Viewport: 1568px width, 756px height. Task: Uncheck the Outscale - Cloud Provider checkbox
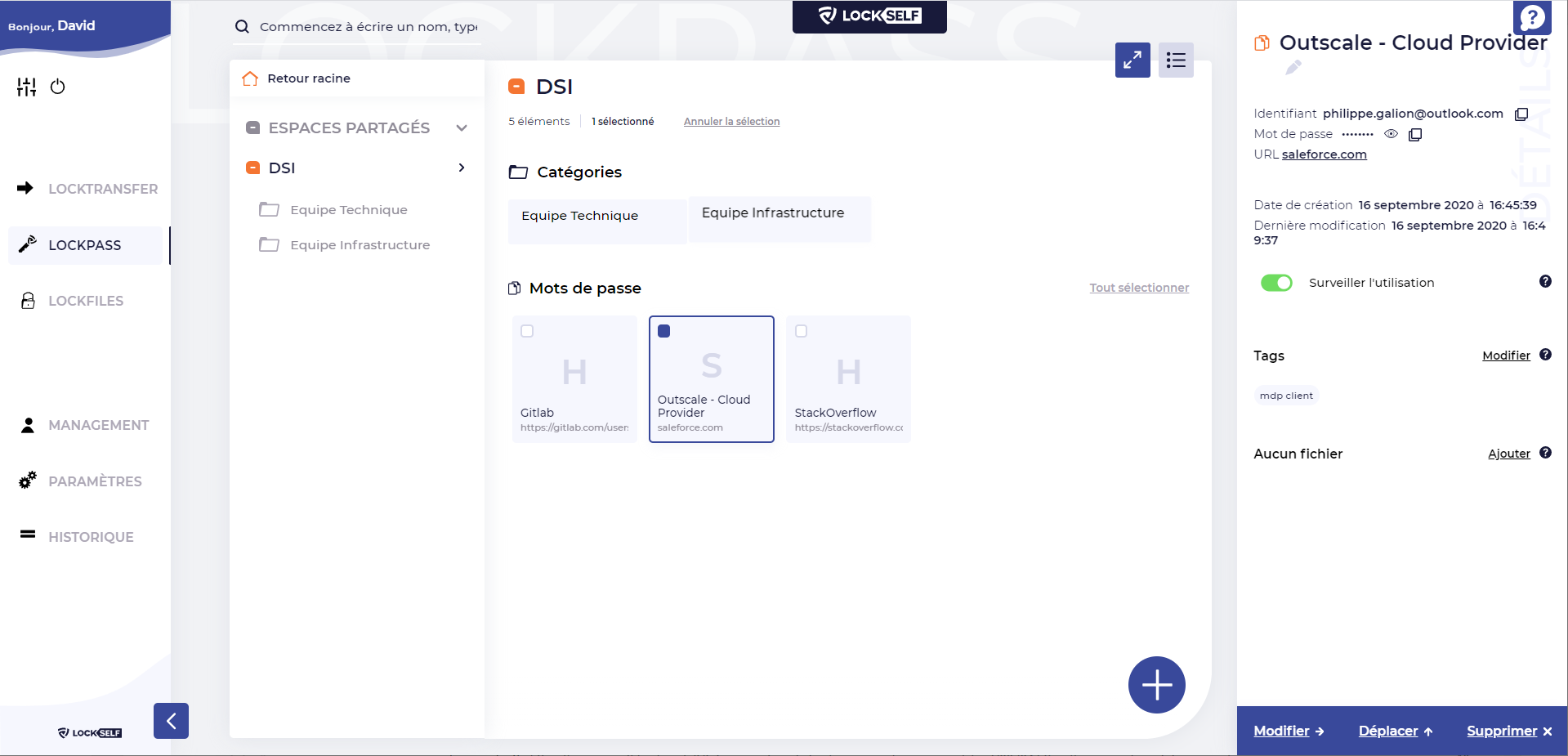point(664,331)
